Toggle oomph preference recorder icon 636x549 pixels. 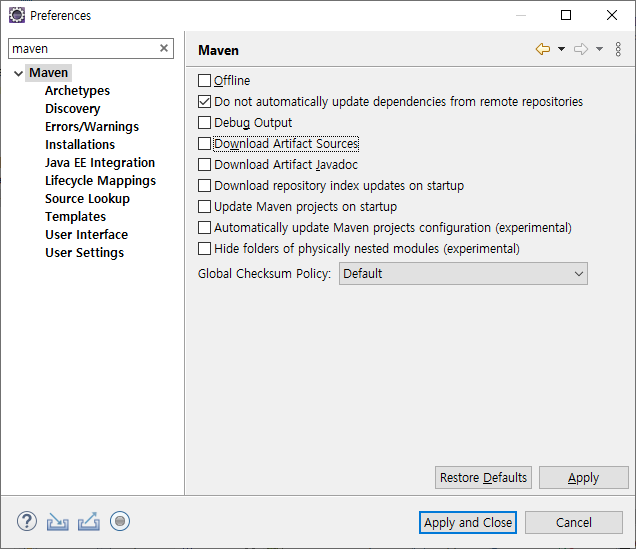tap(120, 521)
